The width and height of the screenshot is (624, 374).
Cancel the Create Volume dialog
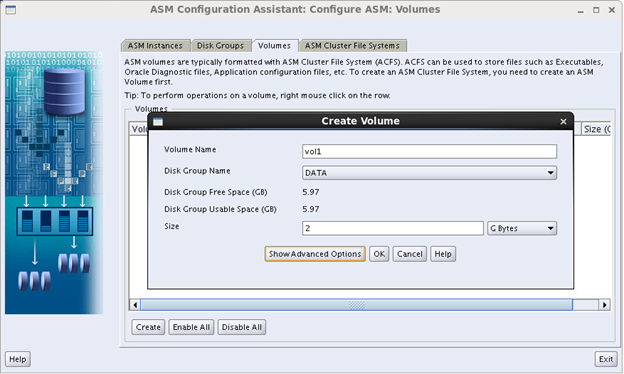click(410, 254)
